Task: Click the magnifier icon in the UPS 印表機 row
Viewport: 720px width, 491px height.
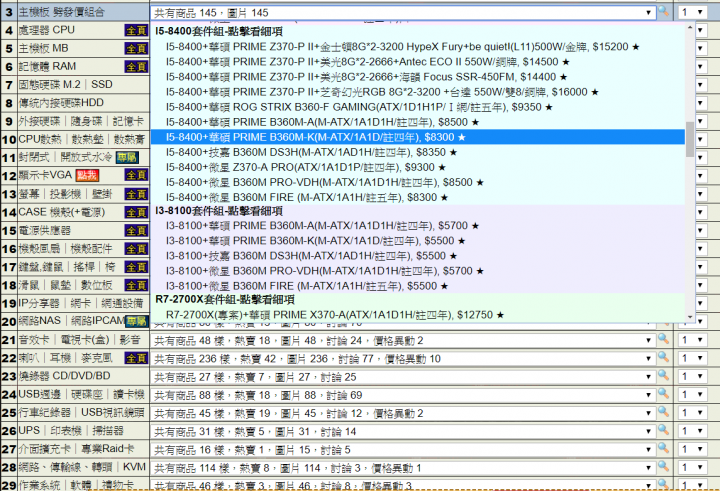Action: [x=664, y=430]
